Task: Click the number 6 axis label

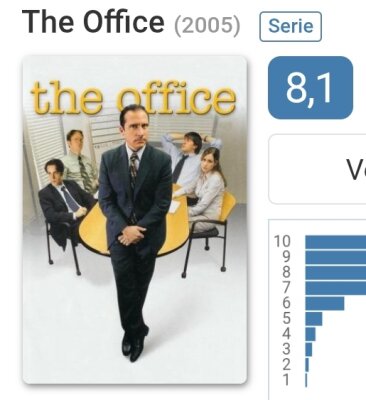Action: click(x=286, y=303)
